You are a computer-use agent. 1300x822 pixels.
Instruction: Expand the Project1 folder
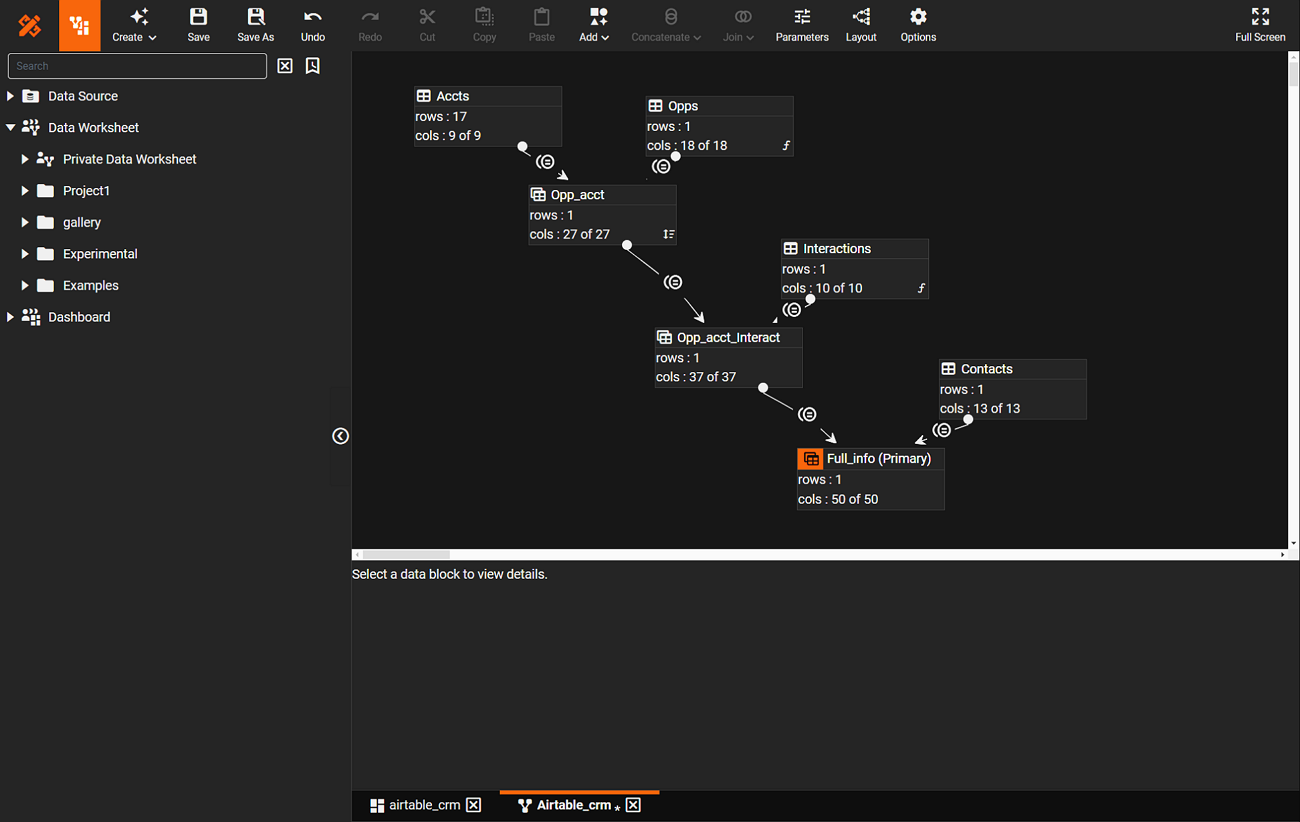[x=25, y=191]
